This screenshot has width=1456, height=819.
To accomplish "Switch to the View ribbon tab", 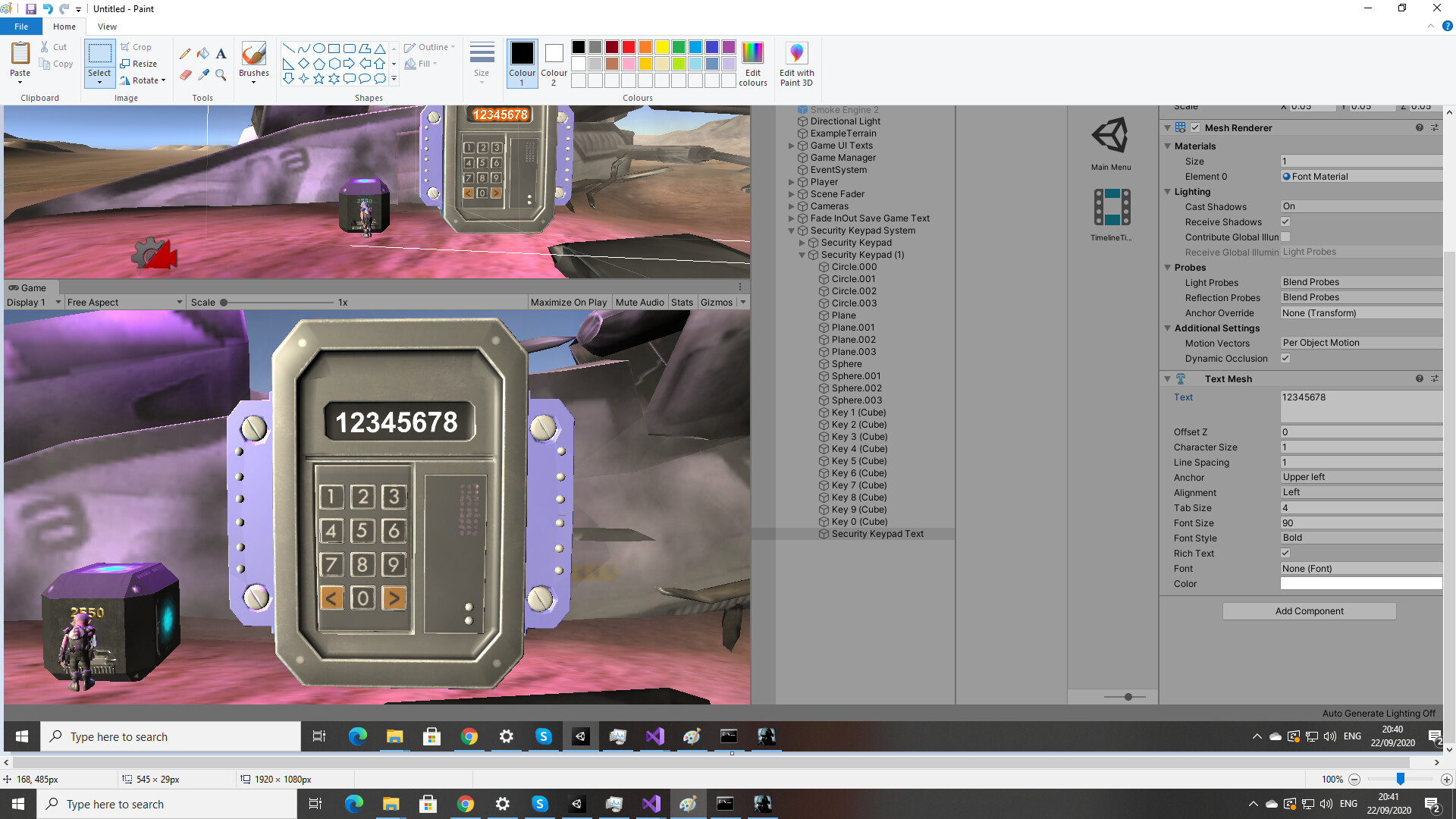I will (107, 27).
